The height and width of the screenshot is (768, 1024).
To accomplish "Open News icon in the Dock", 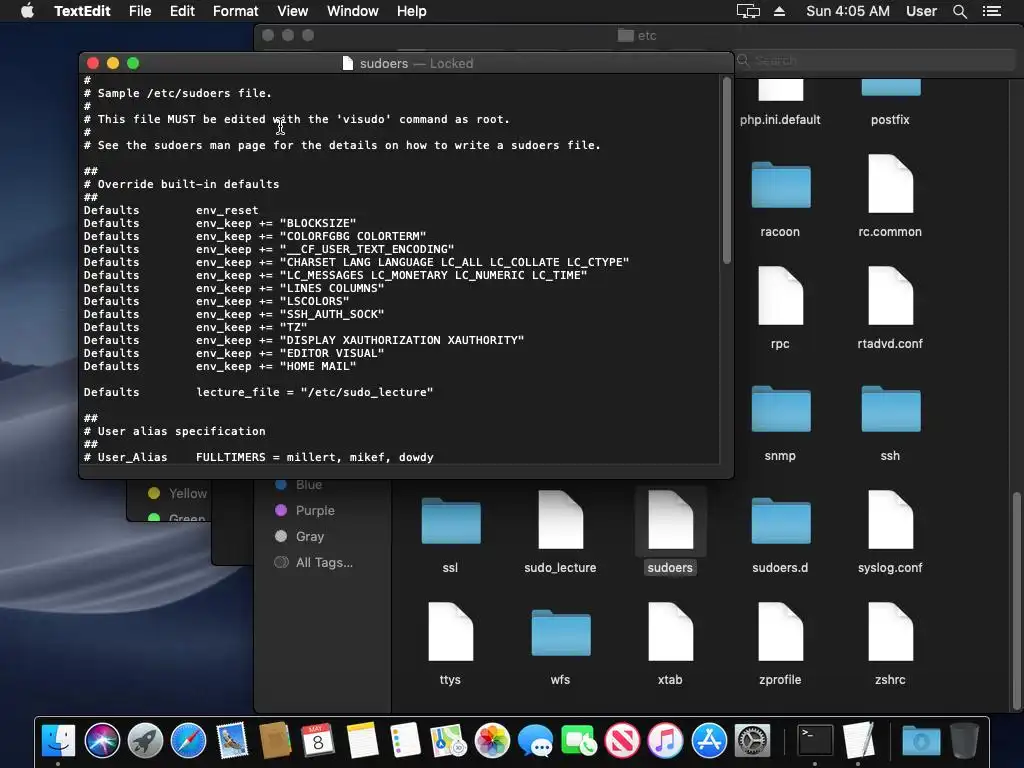I will coord(622,741).
